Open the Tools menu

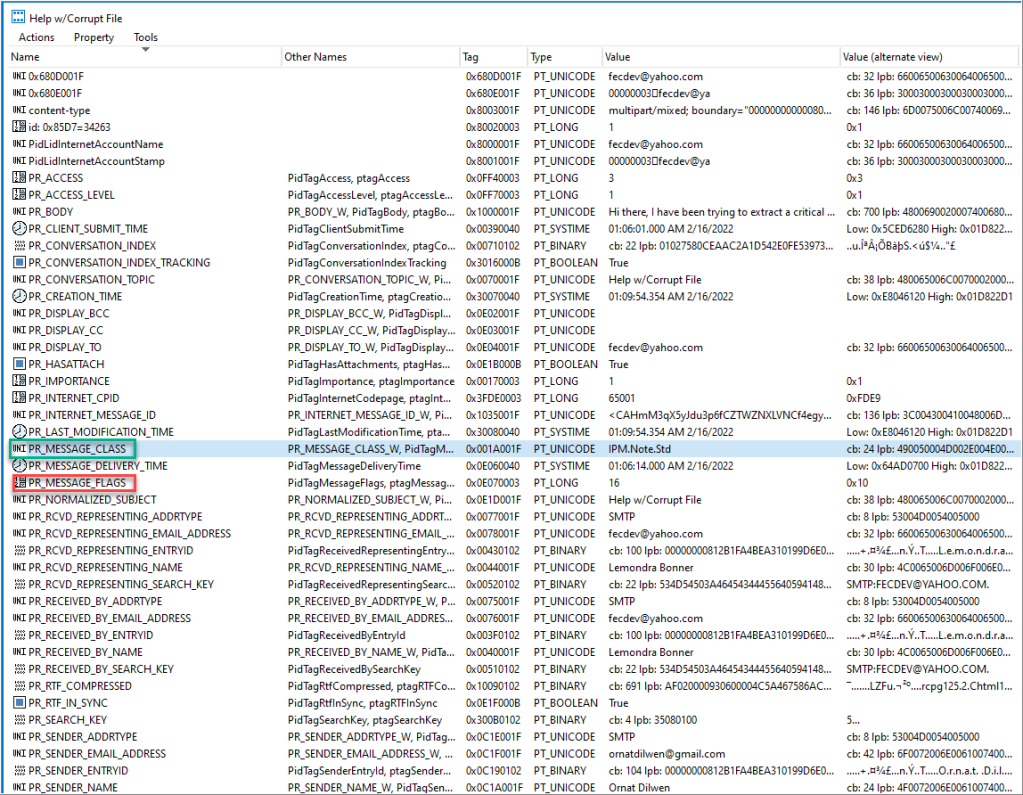[146, 38]
